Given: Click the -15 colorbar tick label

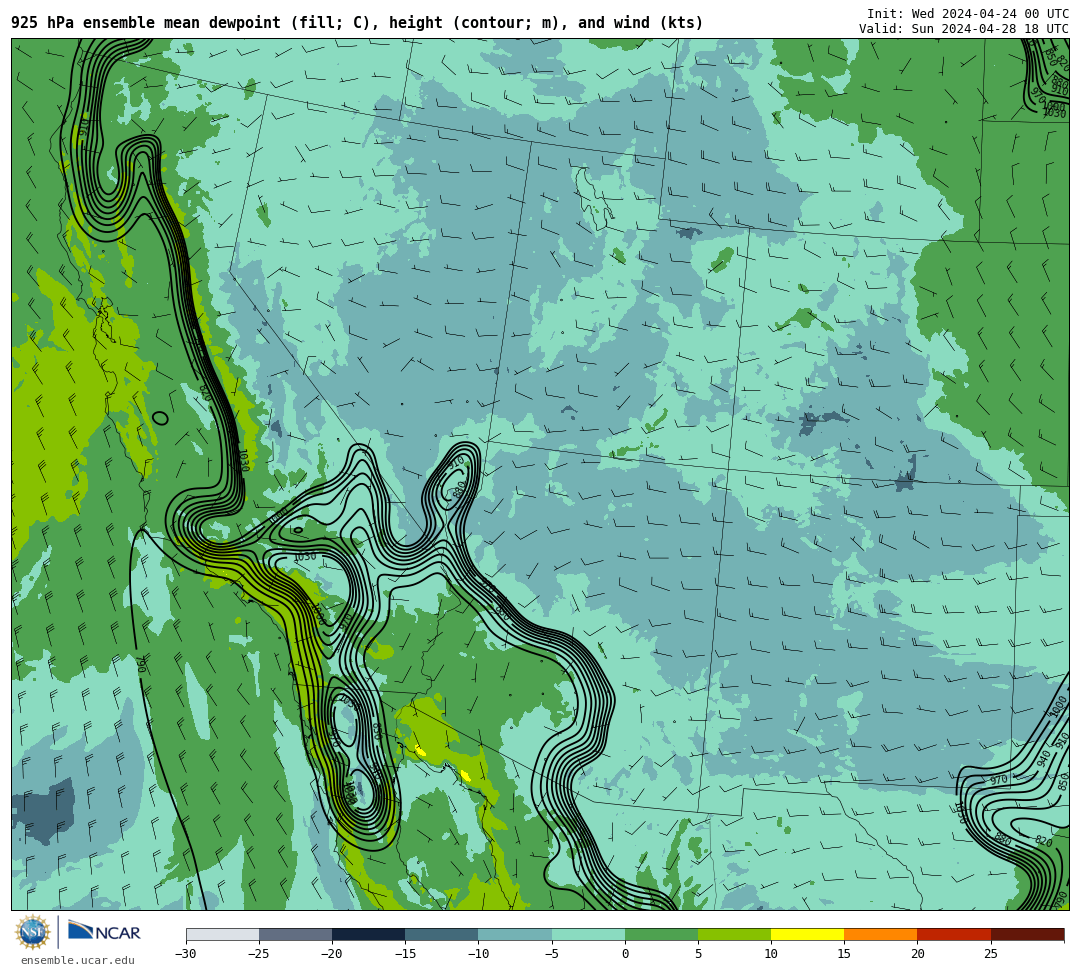Looking at the screenshot, I should tap(405, 954).
